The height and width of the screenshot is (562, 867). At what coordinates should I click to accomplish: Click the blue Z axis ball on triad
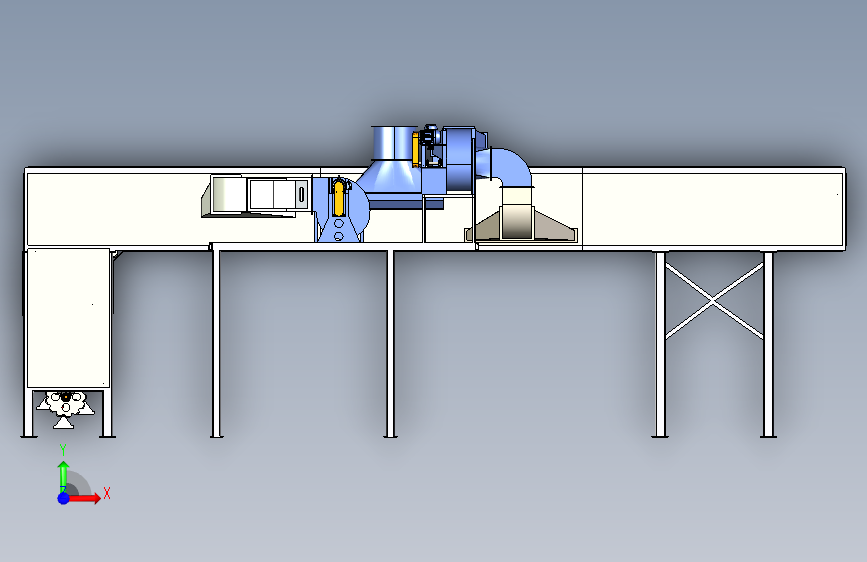point(64,498)
